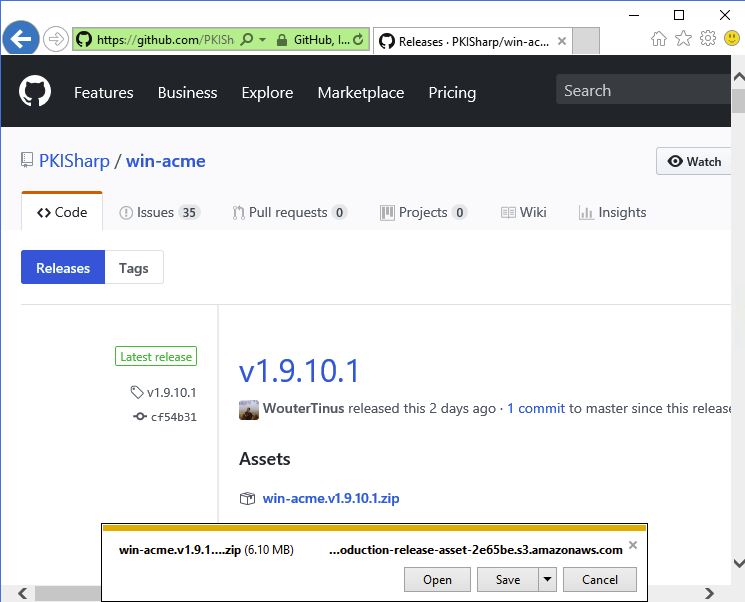Open the v1.9.10.1 tag link in sidebar
Screen dimensions: 745x602
pos(163,392)
